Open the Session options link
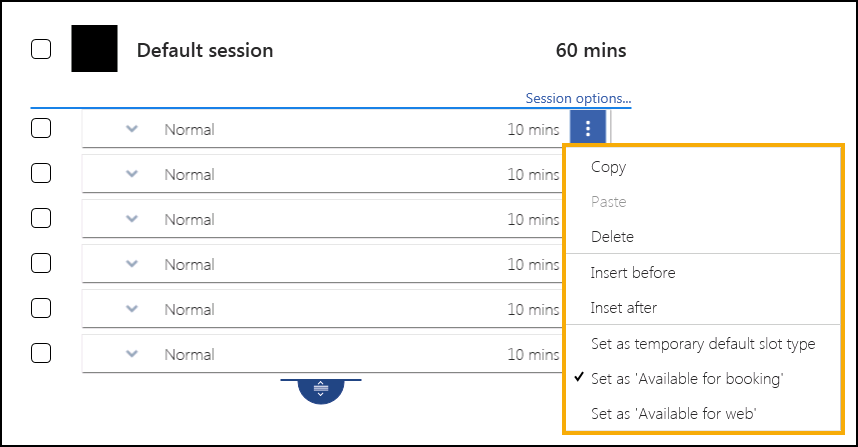858x447 pixels. (578, 98)
